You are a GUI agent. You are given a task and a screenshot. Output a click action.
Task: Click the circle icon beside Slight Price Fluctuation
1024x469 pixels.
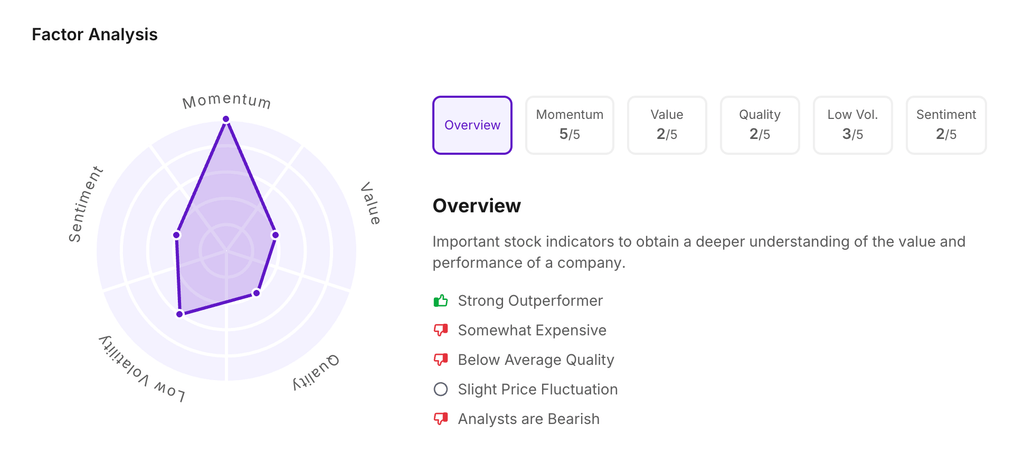click(440, 390)
